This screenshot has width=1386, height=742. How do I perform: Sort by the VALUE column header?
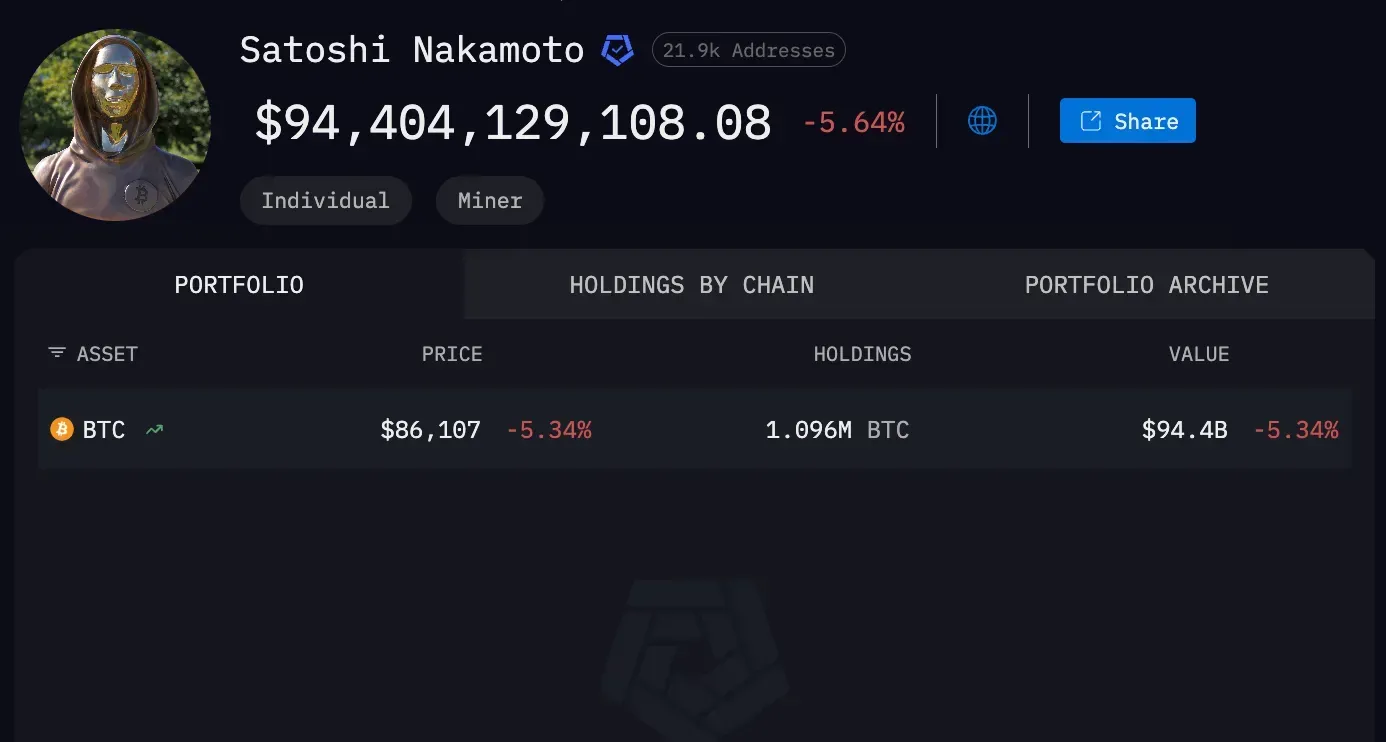1199,354
